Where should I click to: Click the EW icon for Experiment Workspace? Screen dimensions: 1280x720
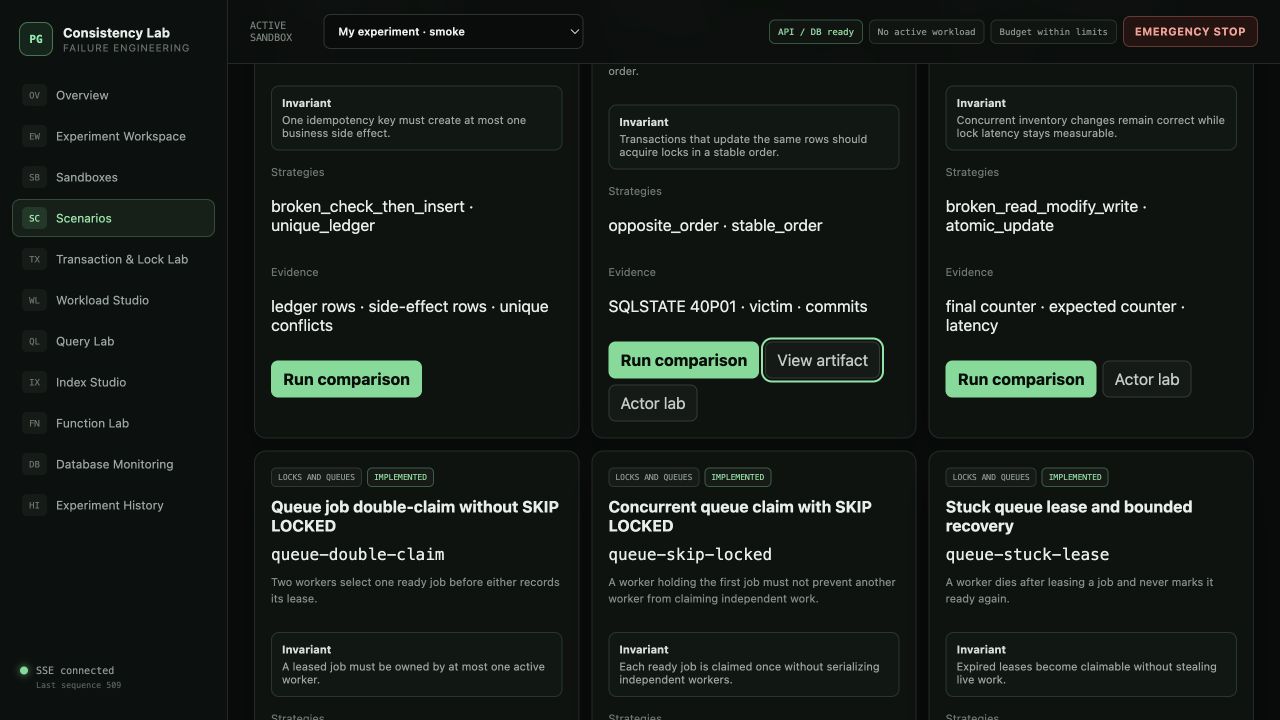point(34,136)
